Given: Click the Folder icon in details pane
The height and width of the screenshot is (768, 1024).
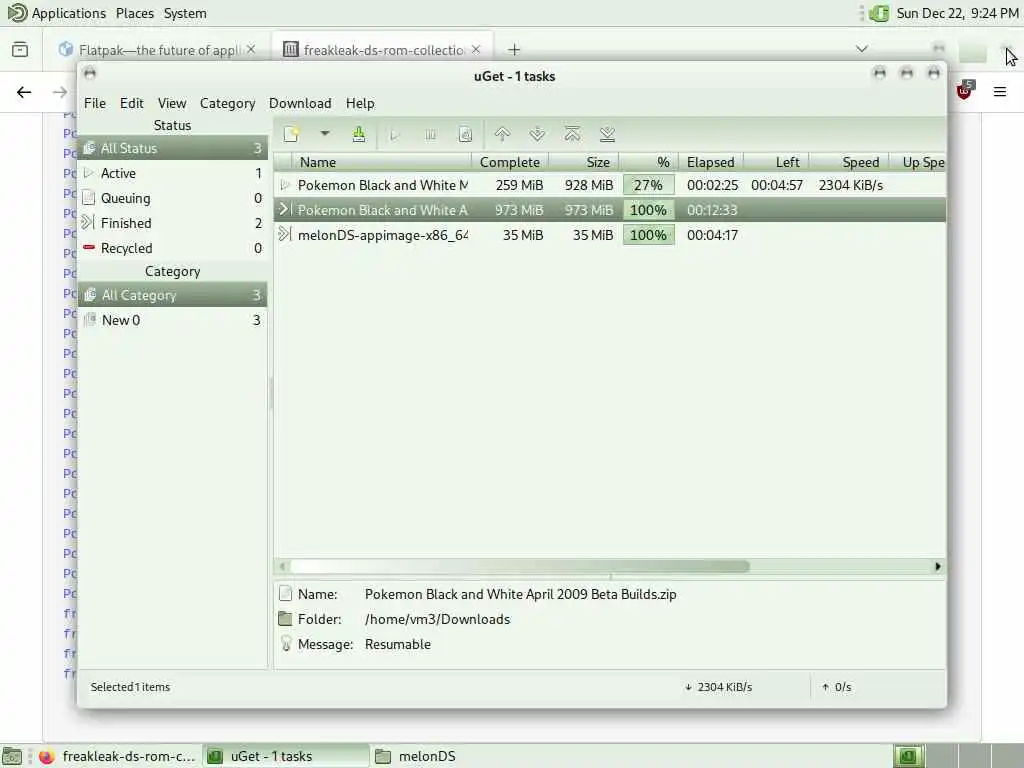Looking at the screenshot, I should (x=285, y=618).
